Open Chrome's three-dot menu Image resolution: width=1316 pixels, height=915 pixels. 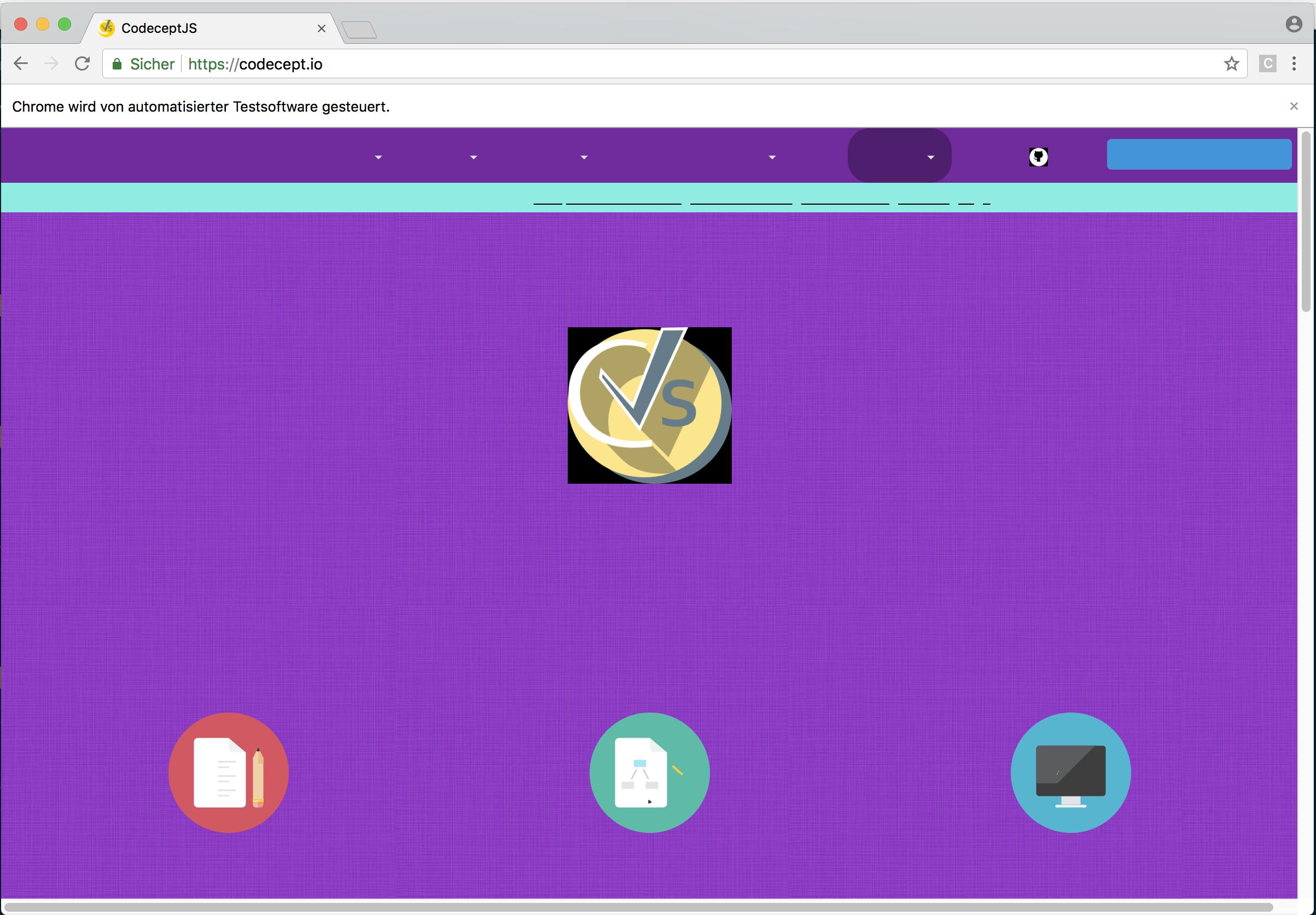click(1294, 63)
